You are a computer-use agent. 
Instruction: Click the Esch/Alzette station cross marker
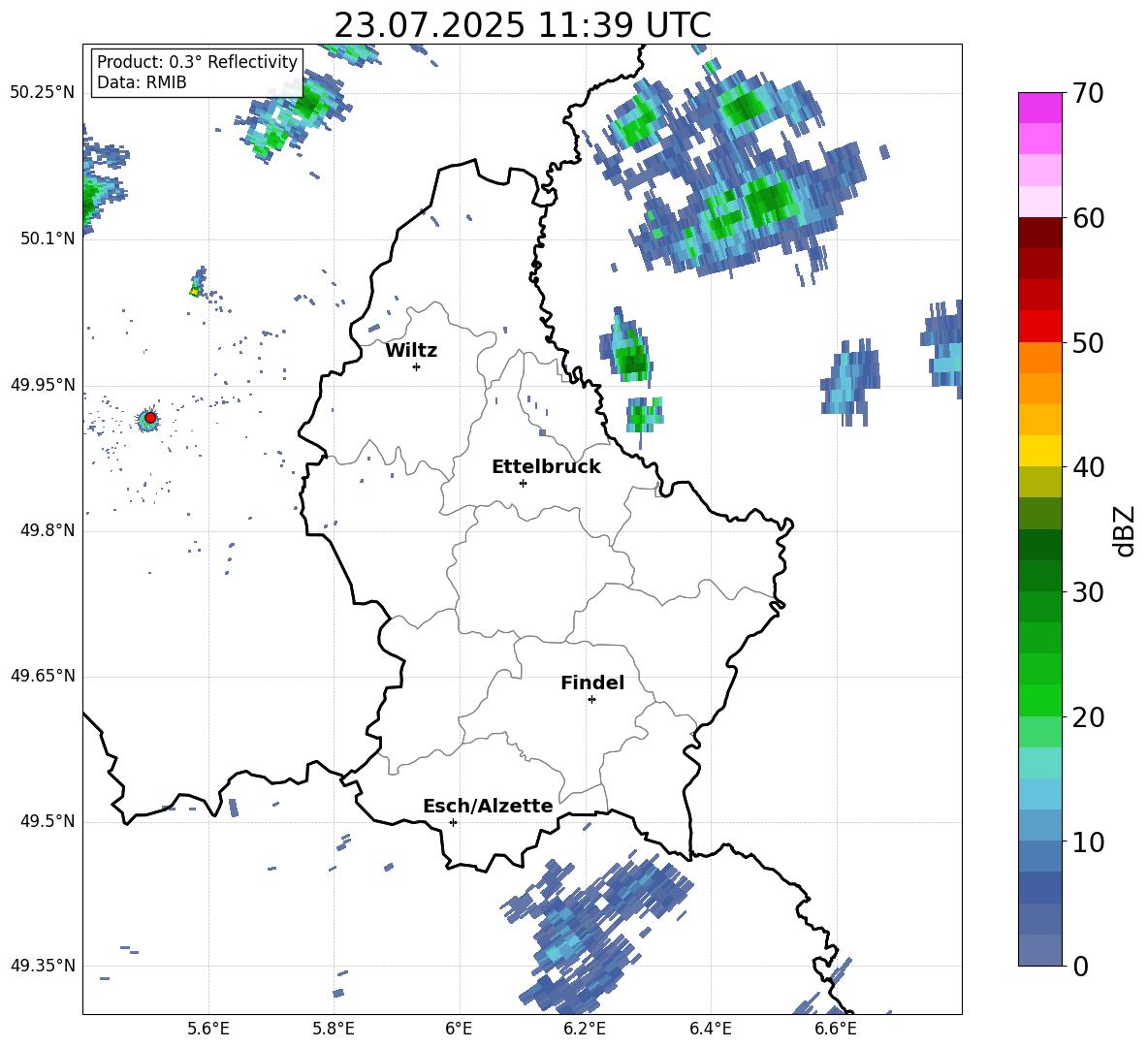[453, 822]
